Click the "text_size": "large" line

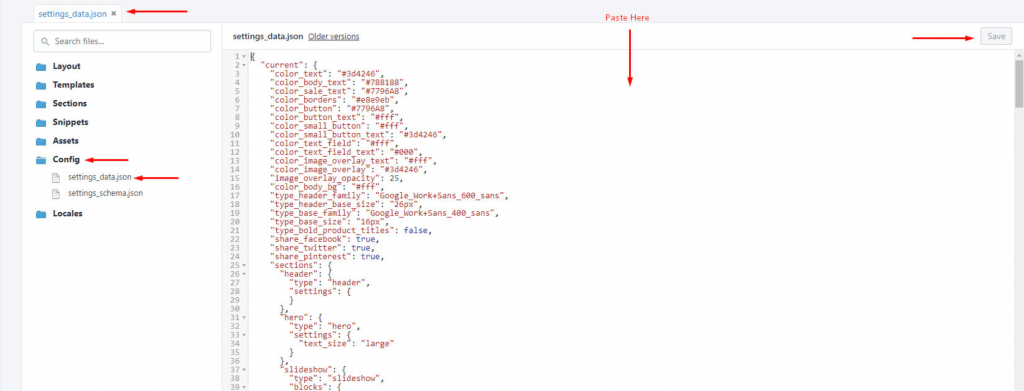pyautogui.click(x=347, y=343)
